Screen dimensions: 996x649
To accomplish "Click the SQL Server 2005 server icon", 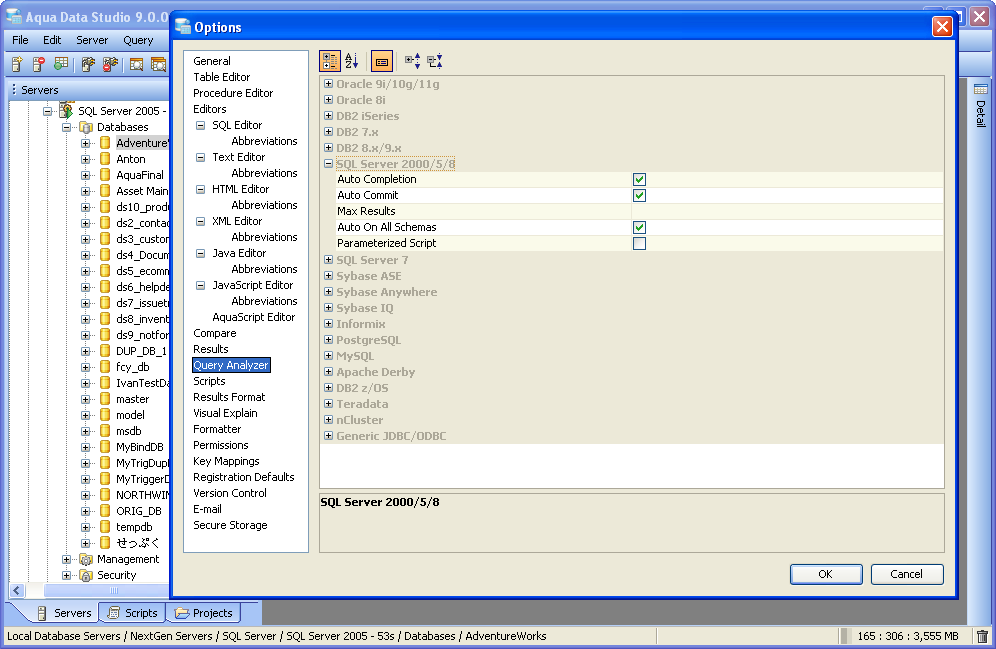I will 66,110.
